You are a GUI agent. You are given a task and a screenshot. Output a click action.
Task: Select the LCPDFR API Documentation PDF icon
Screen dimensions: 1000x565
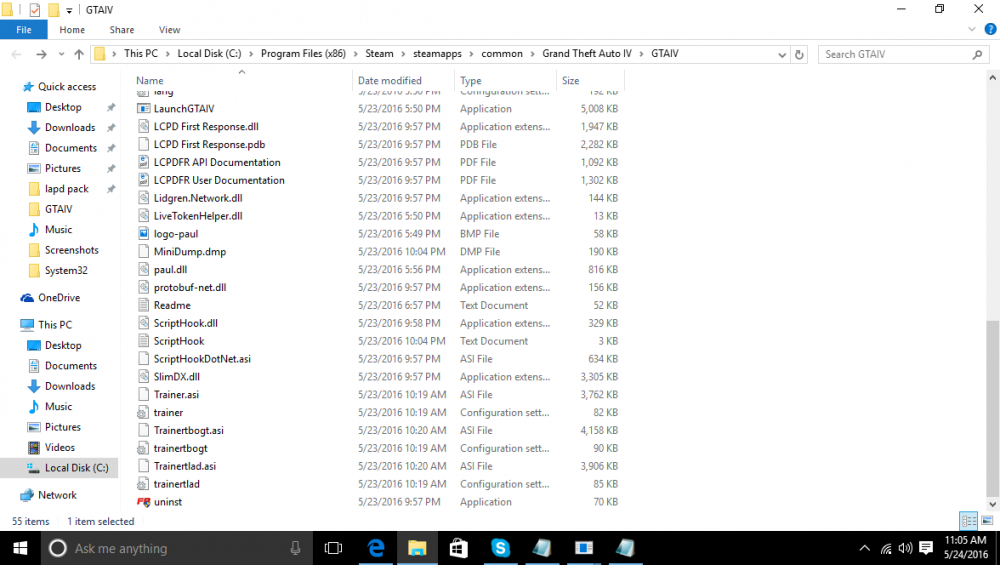tap(143, 162)
